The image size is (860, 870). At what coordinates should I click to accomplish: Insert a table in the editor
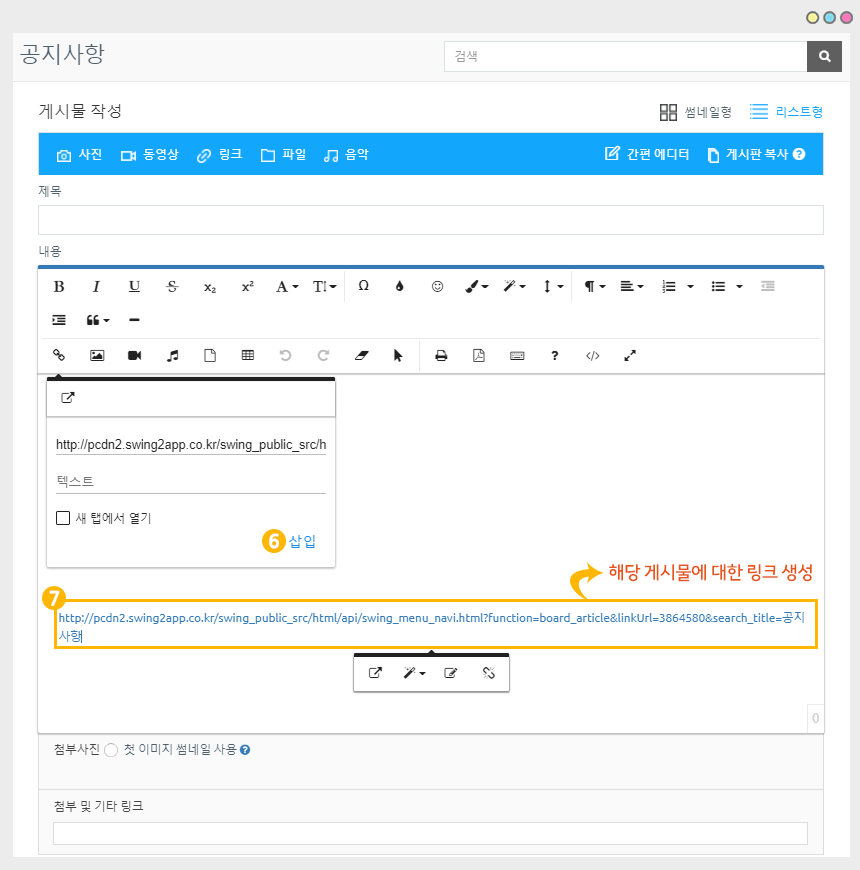(247, 355)
